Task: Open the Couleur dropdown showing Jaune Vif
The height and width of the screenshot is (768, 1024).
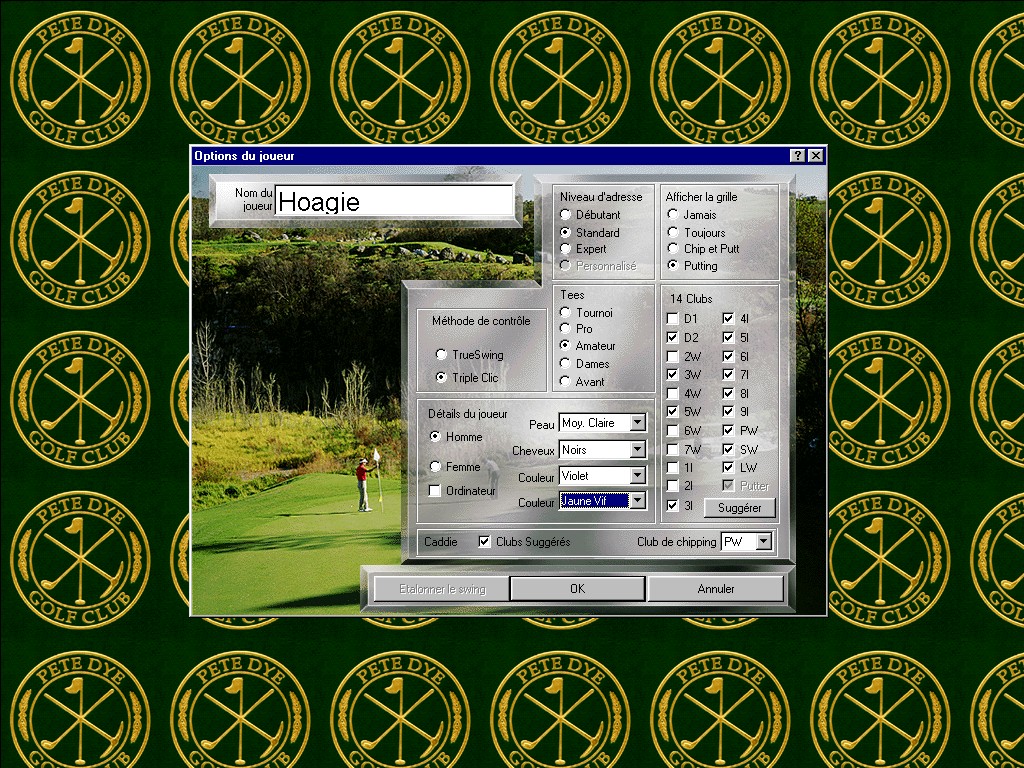Action: [637, 501]
